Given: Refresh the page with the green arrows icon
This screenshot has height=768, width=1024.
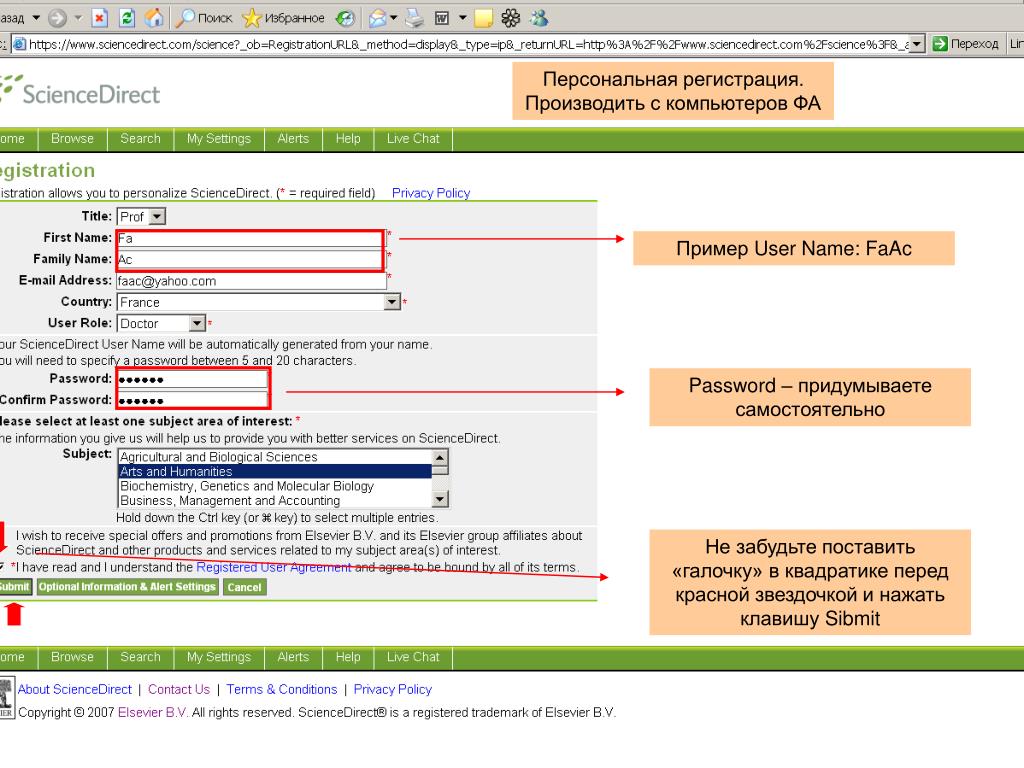Looking at the screenshot, I should tap(127, 18).
